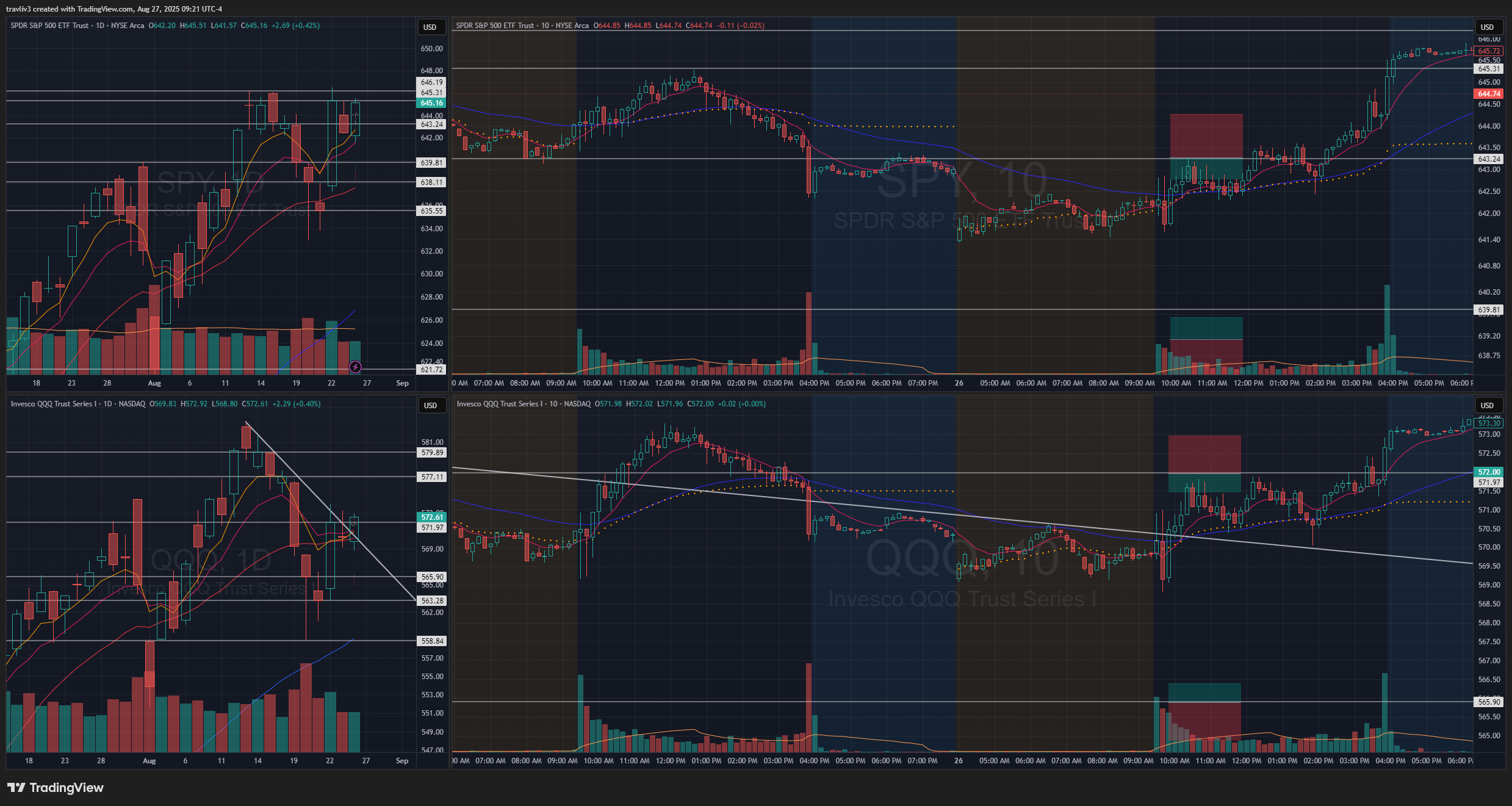Click the purple lightning bolt event icon
The height and width of the screenshot is (806, 1512).
click(x=355, y=367)
